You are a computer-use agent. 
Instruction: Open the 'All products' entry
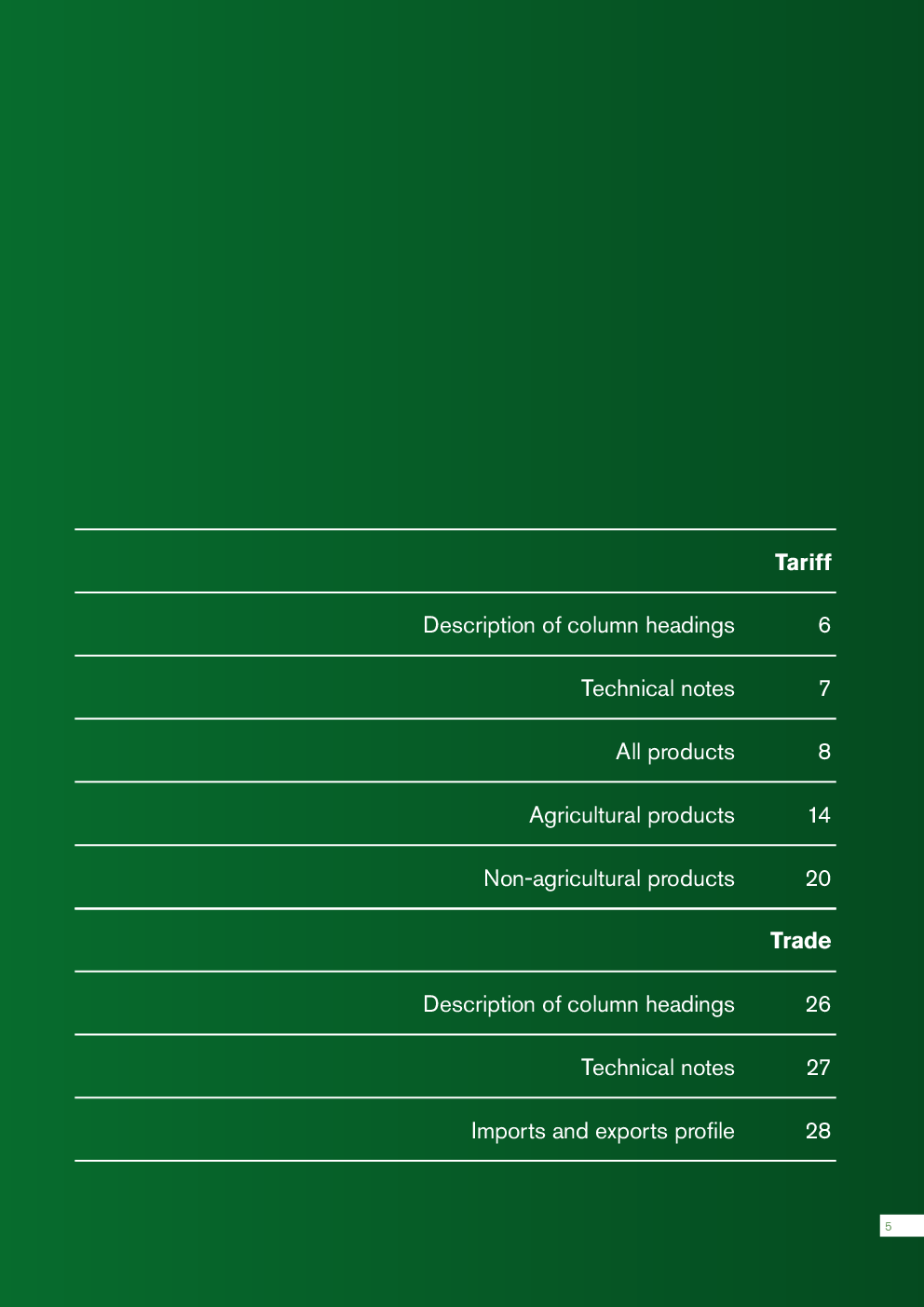(x=675, y=752)
